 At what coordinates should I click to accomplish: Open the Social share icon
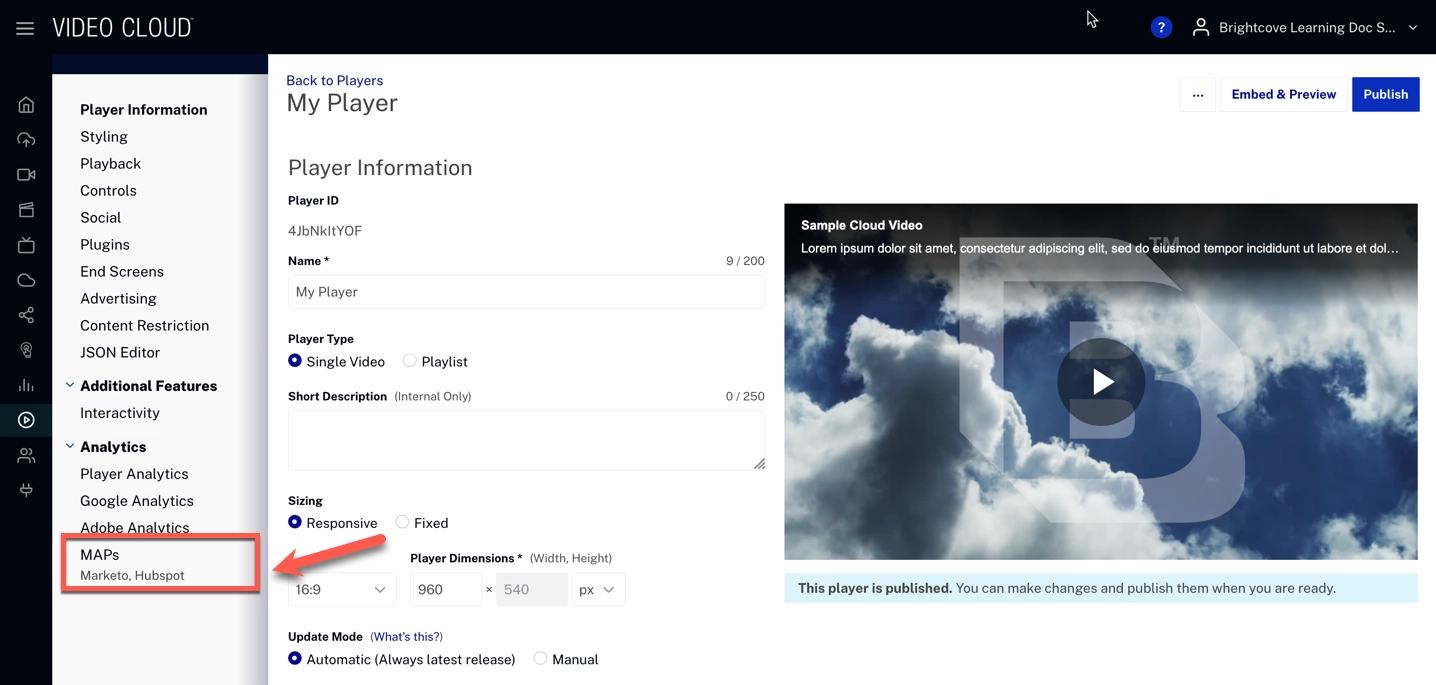point(26,315)
